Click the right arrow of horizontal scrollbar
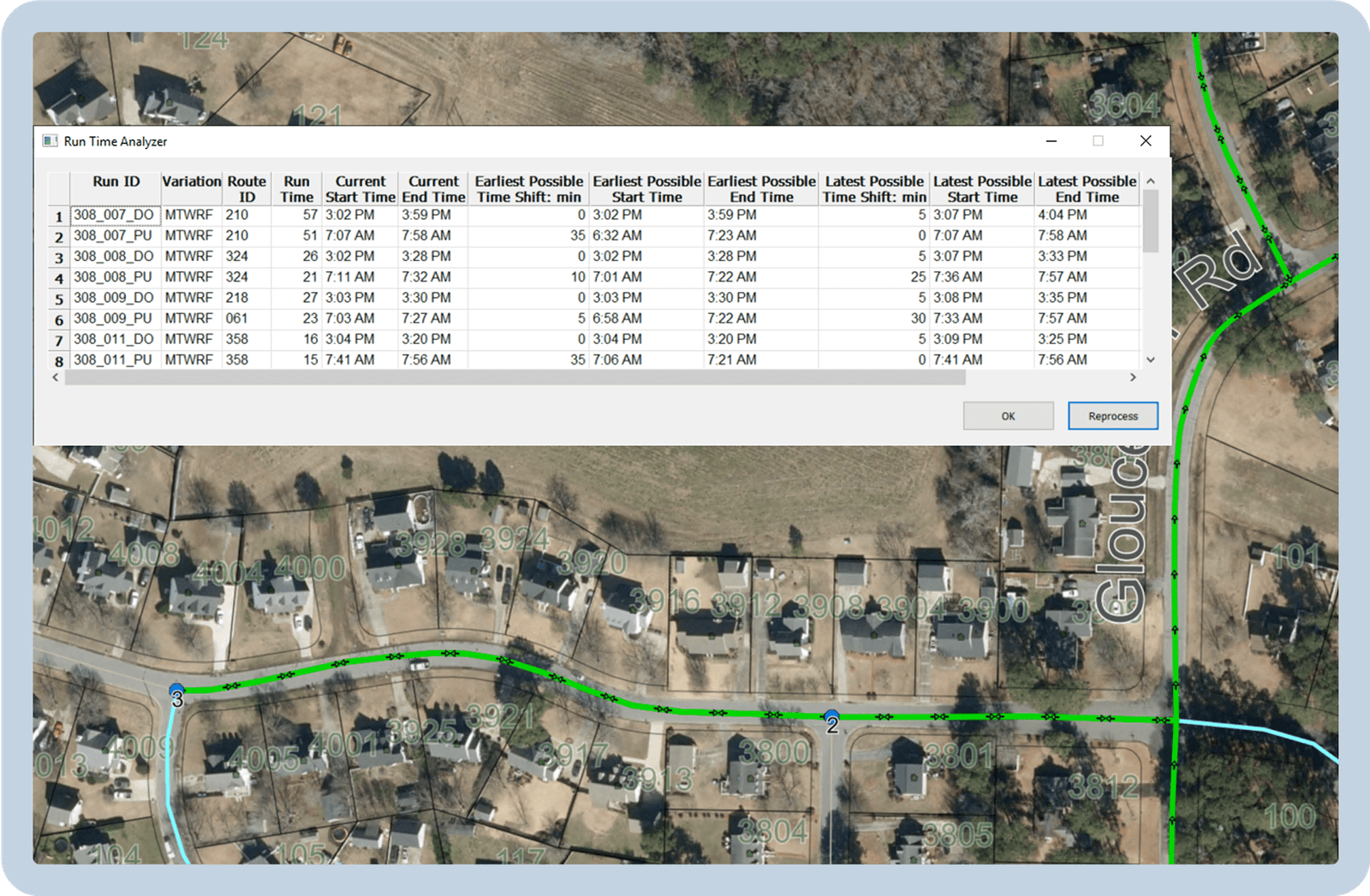The image size is (1370, 896). (1133, 377)
